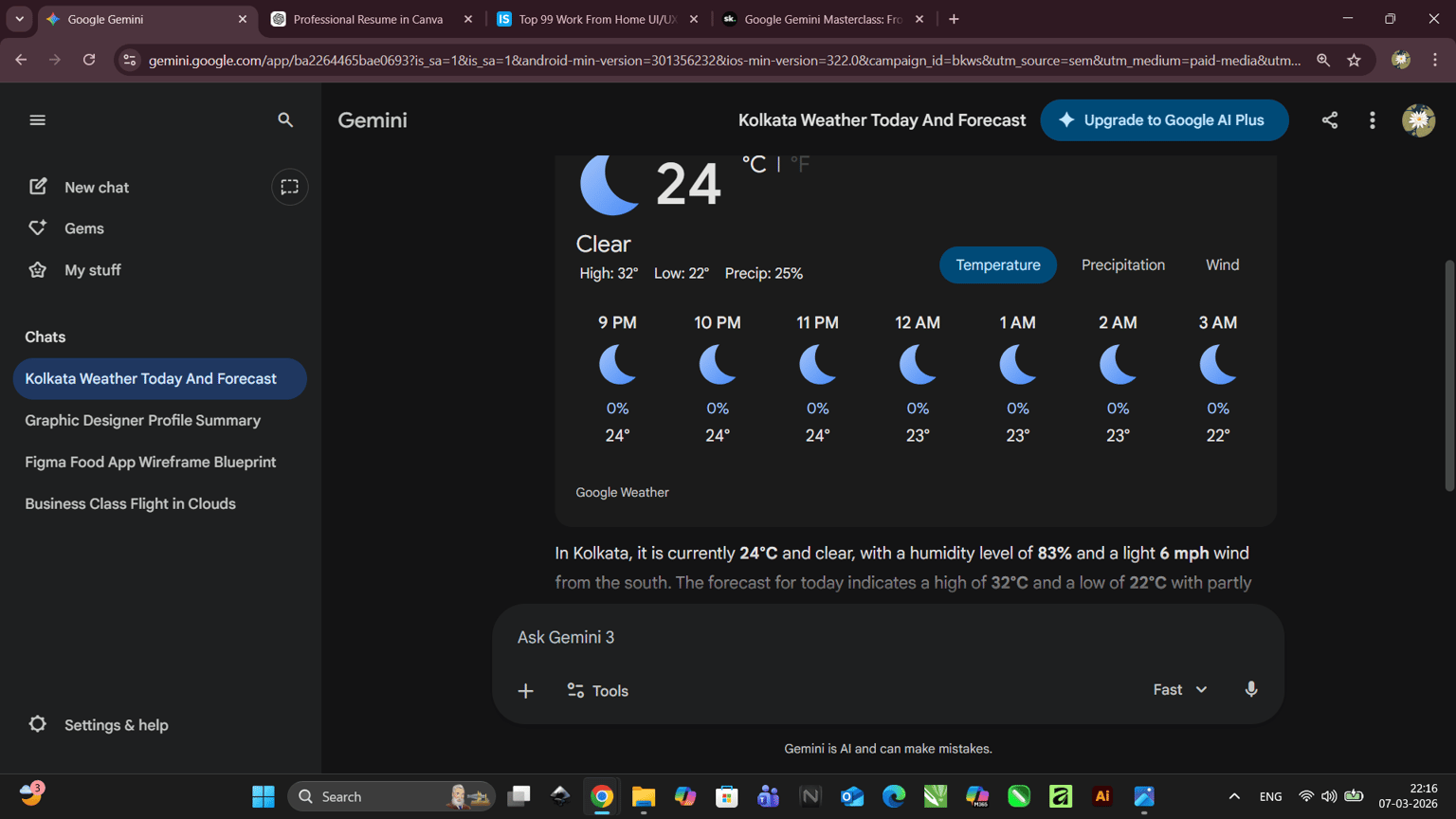Image resolution: width=1456 pixels, height=819 pixels.
Task: Show hidden system tray icons
Action: click(1234, 796)
